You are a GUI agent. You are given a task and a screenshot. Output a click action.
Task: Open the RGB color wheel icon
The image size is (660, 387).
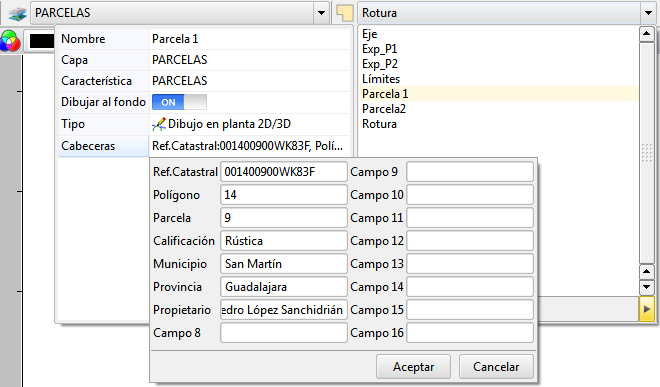pyautogui.click(x=10, y=41)
